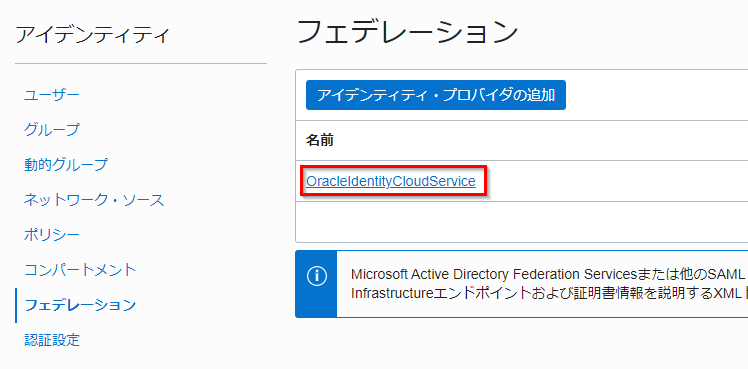Open 認証設定 in the sidebar
The image size is (748, 369).
pyautogui.click(x=52, y=340)
